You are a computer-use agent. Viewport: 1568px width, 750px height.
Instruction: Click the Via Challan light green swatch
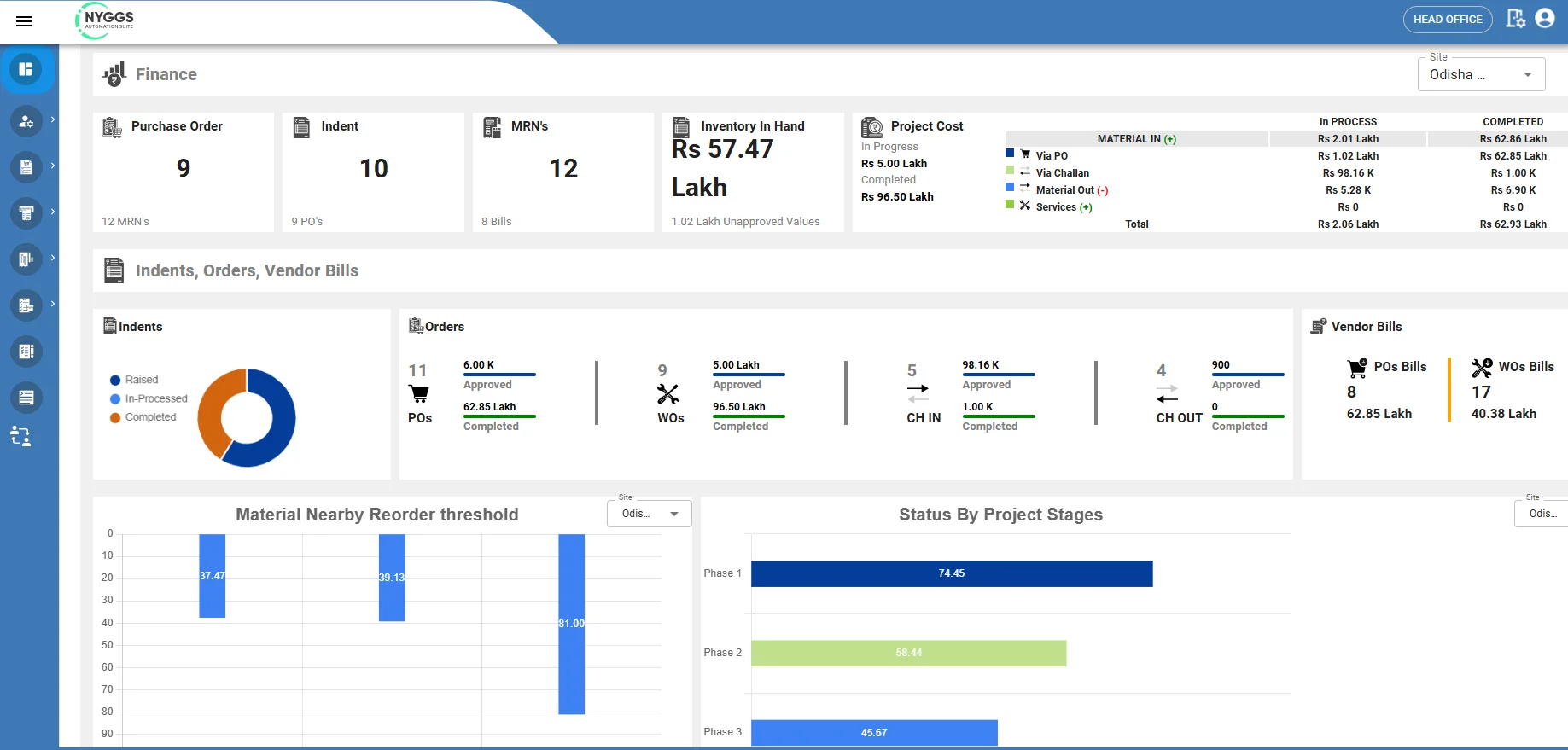(1010, 171)
